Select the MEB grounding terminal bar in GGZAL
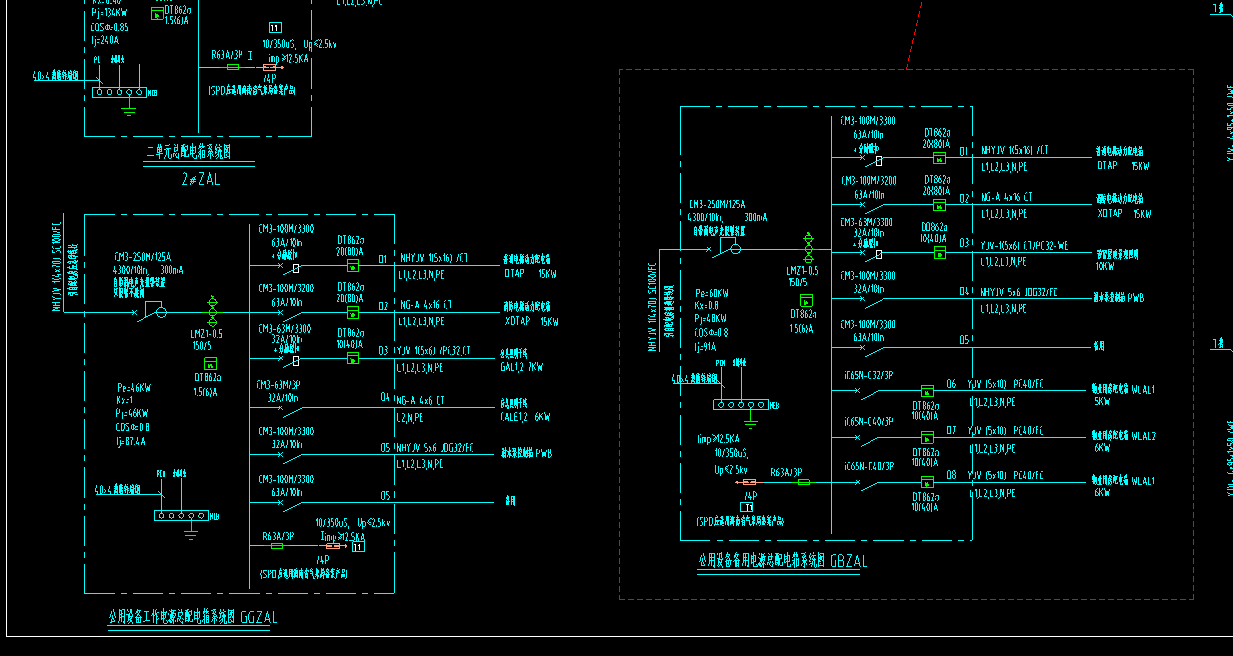This screenshot has width=1233, height=656. [181, 516]
